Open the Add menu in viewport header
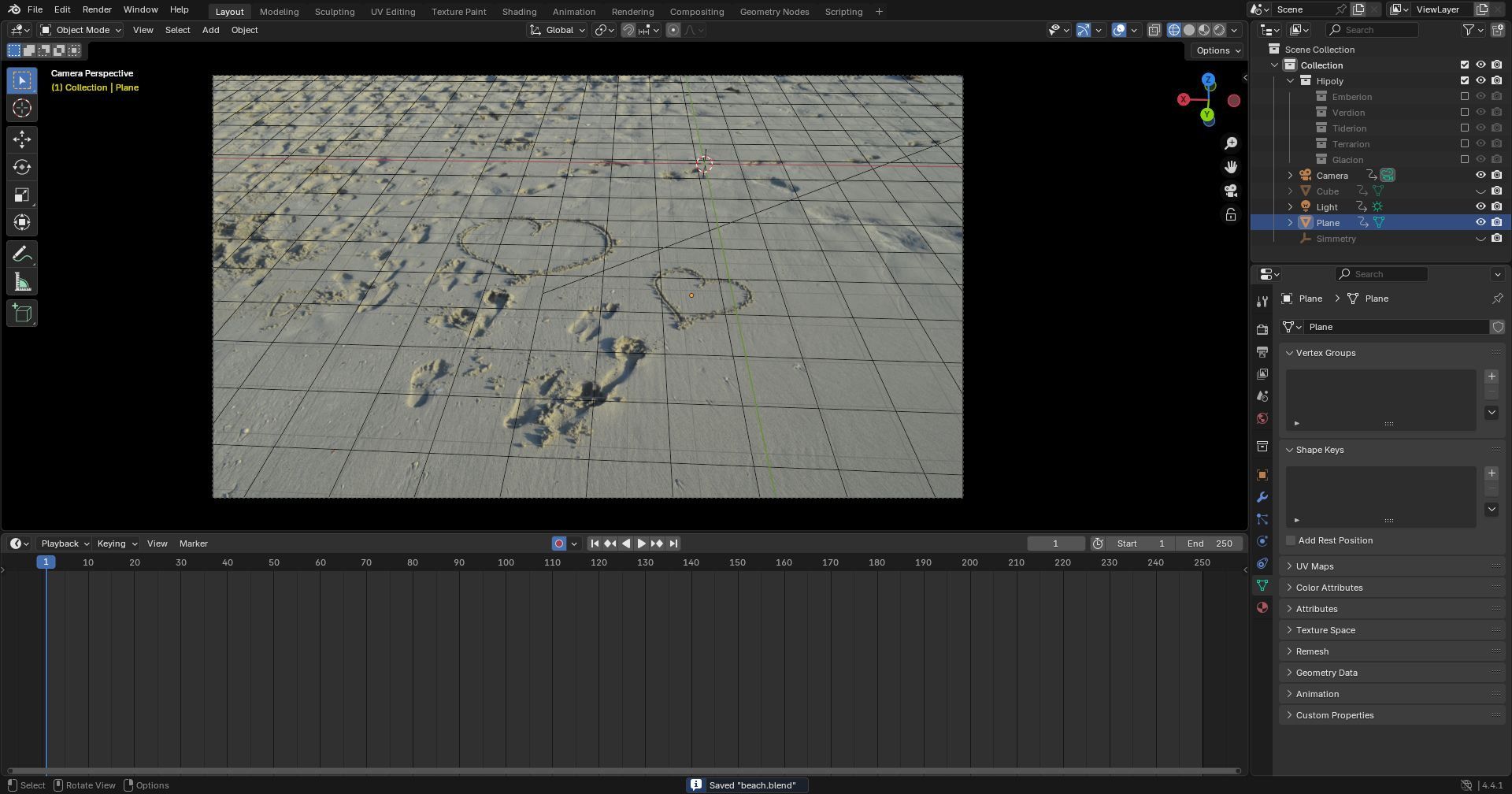Viewport: 1512px width, 794px height. click(x=210, y=30)
